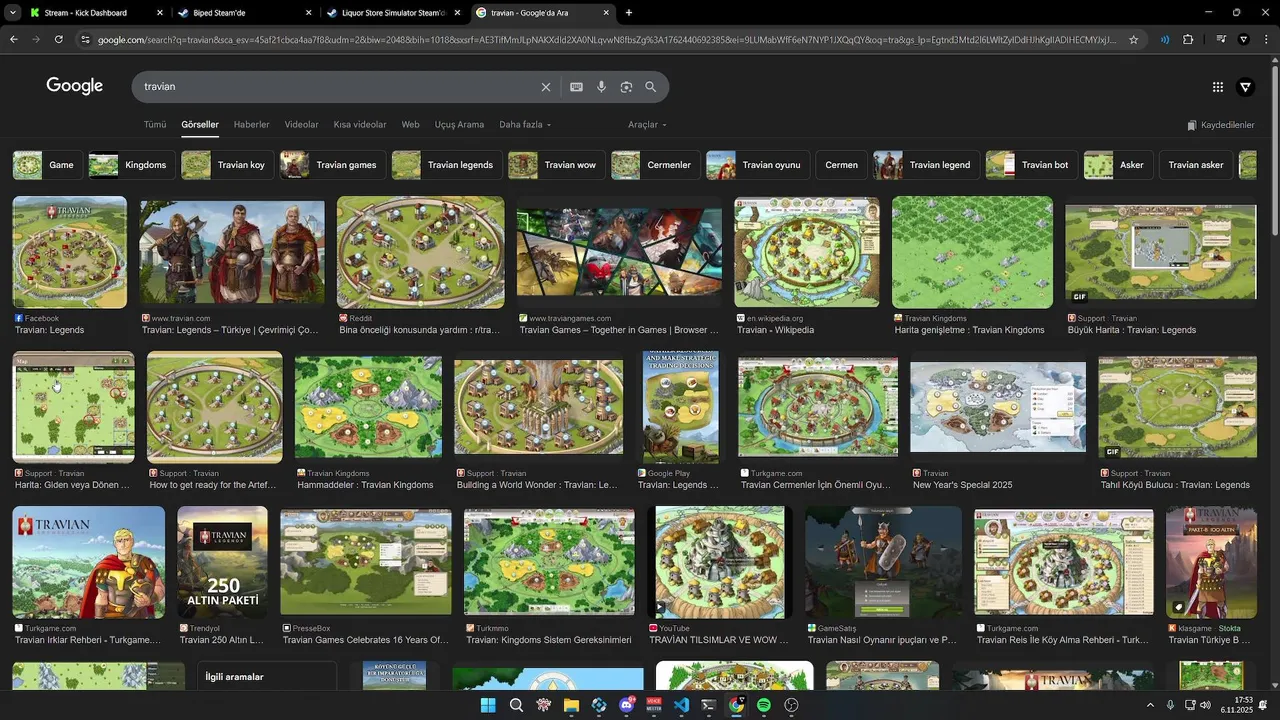Clear the search box with the X icon

tap(546, 87)
